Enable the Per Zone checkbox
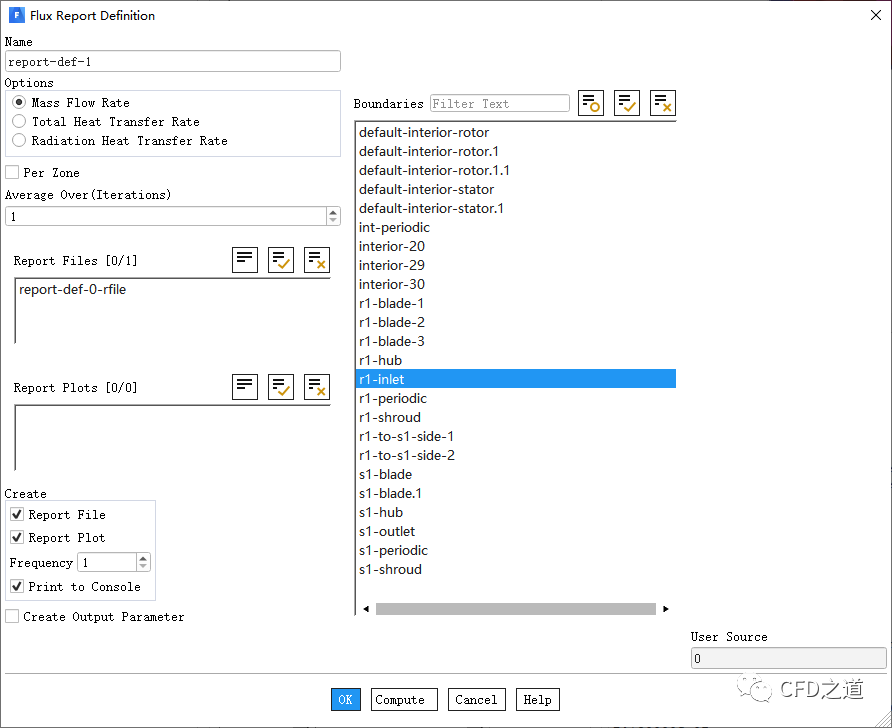This screenshot has height=728, width=892. tap(12, 172)
